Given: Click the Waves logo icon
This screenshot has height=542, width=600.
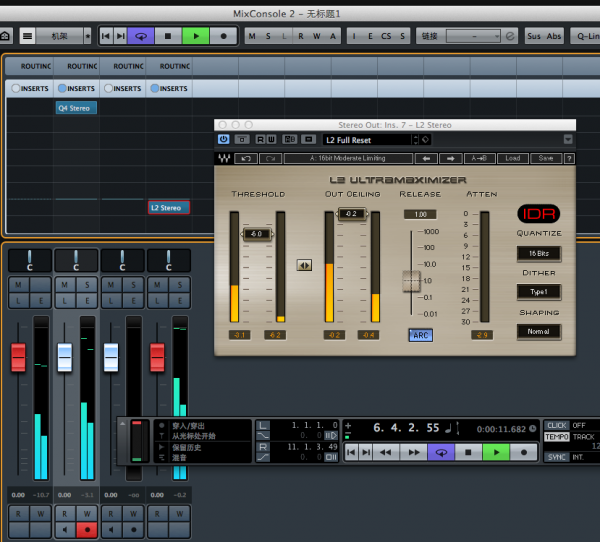Looking at the screenshot, I should [224, 158].
